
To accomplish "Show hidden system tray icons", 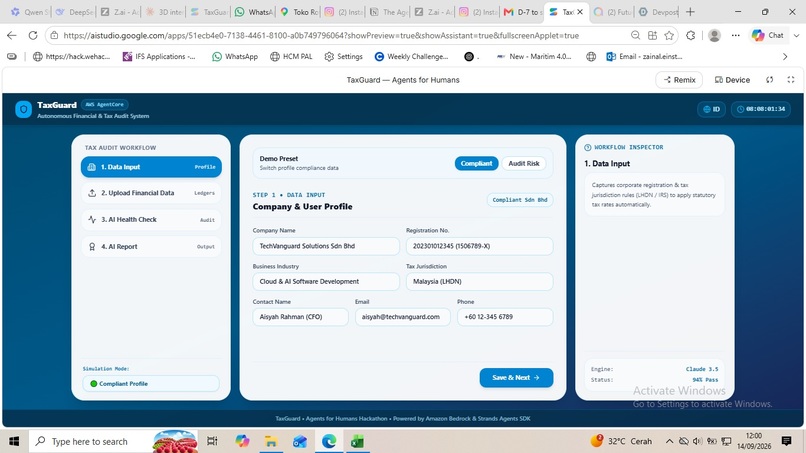I will (x=669, y=441).
